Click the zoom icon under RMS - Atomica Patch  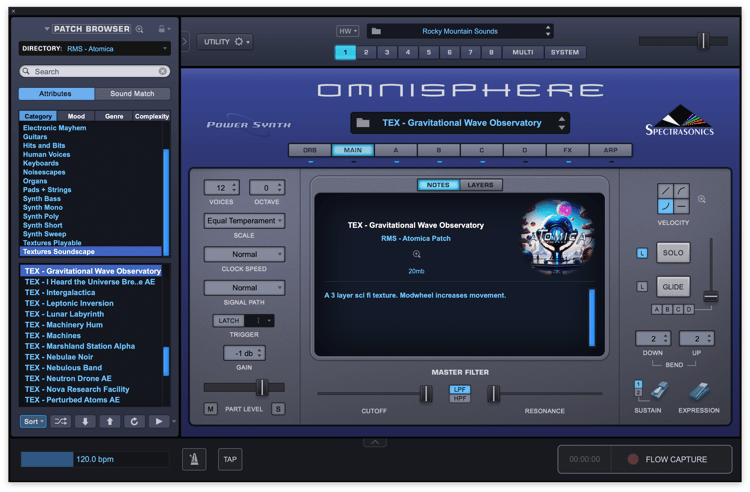click(417, 254)
